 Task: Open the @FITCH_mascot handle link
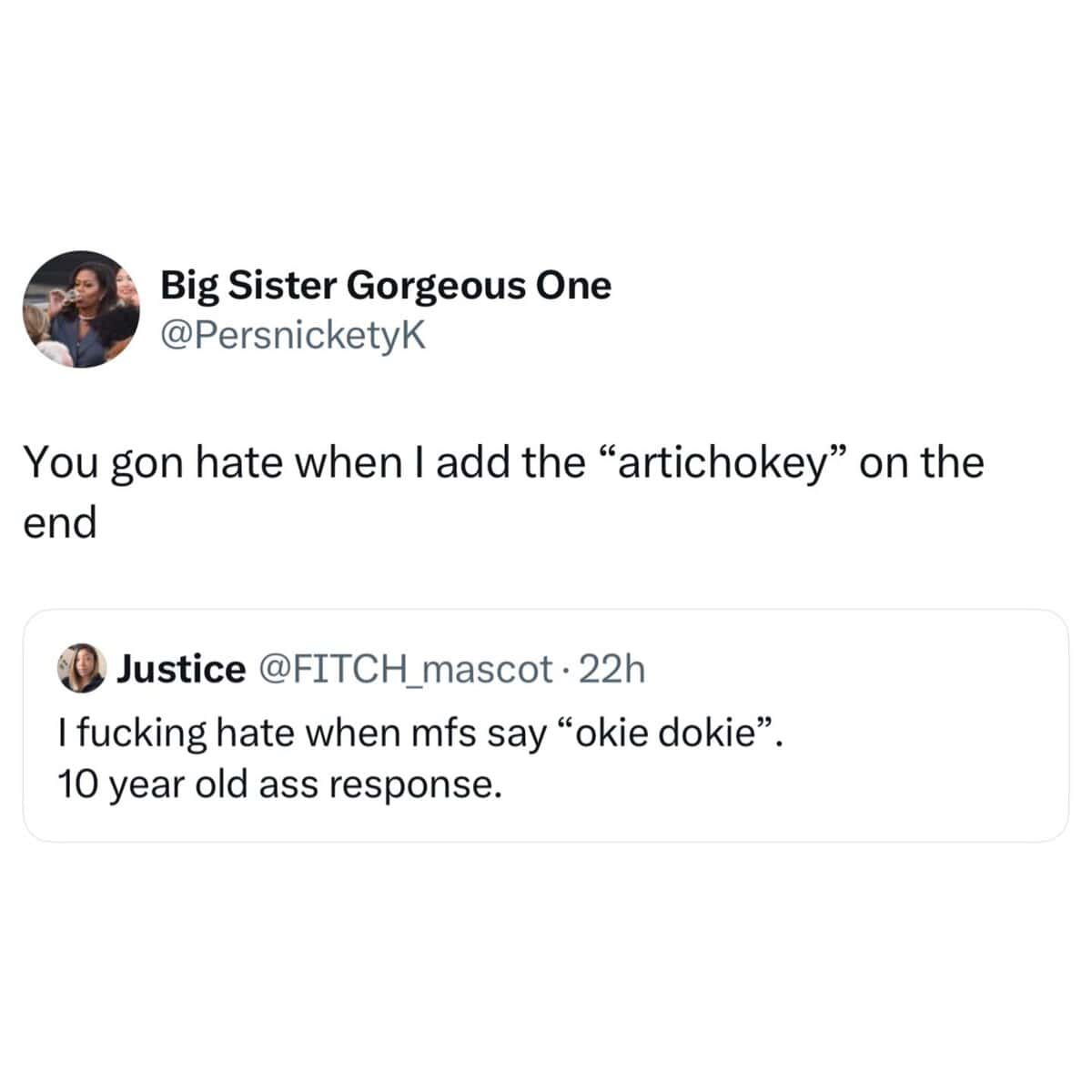click(407, 670)
